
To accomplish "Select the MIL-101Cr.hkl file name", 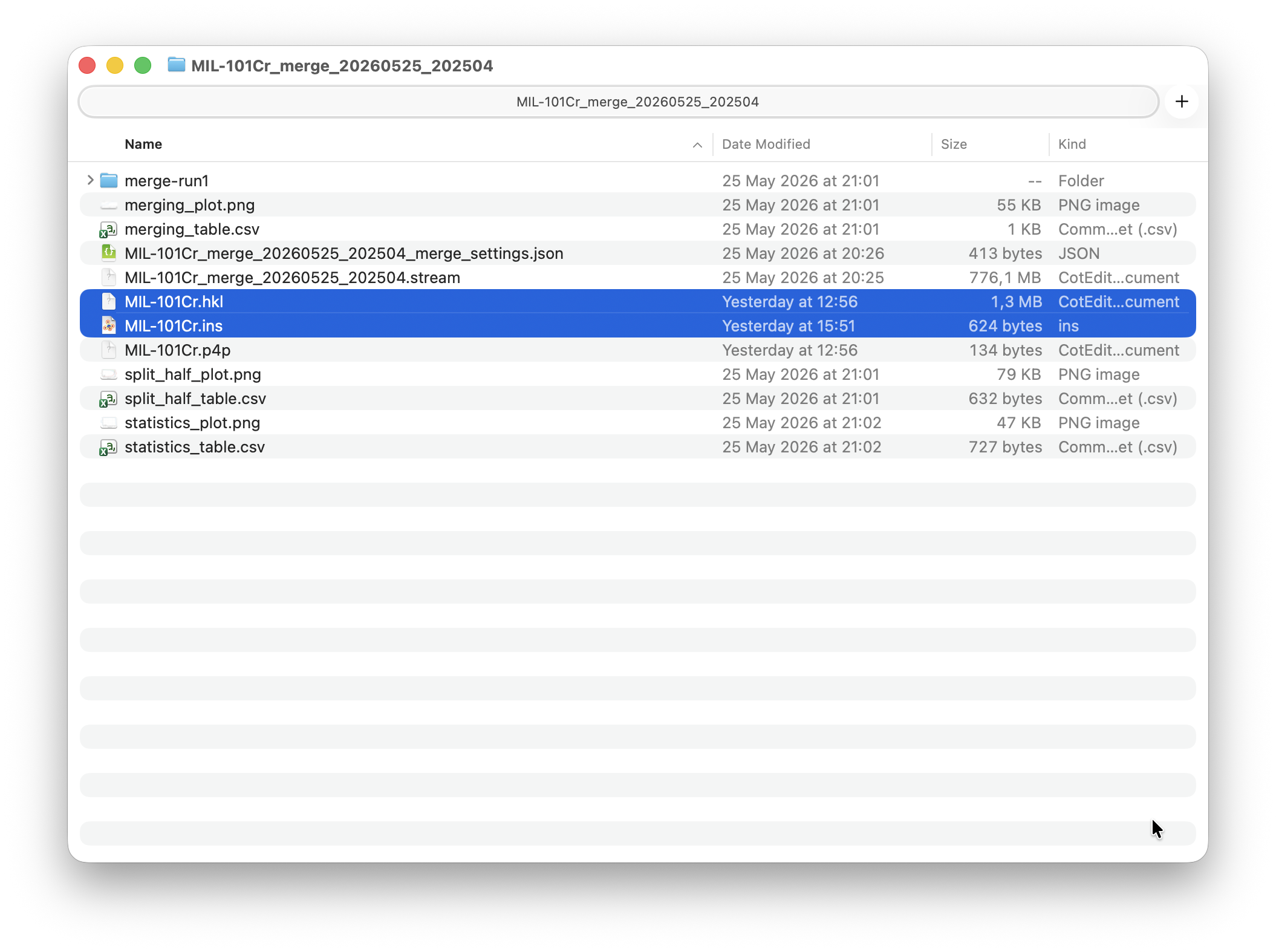I will (174, 302).
